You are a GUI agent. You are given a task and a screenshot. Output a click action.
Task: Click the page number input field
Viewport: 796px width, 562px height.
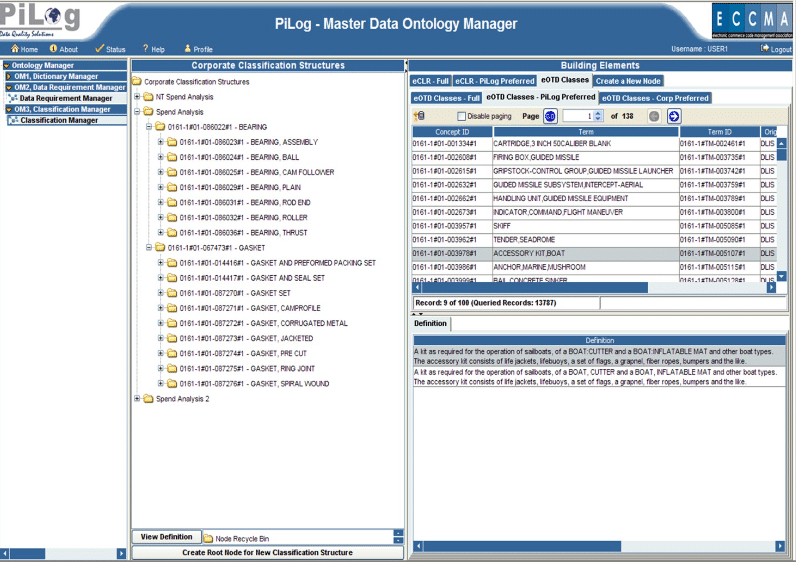click(x=577, y=116)
